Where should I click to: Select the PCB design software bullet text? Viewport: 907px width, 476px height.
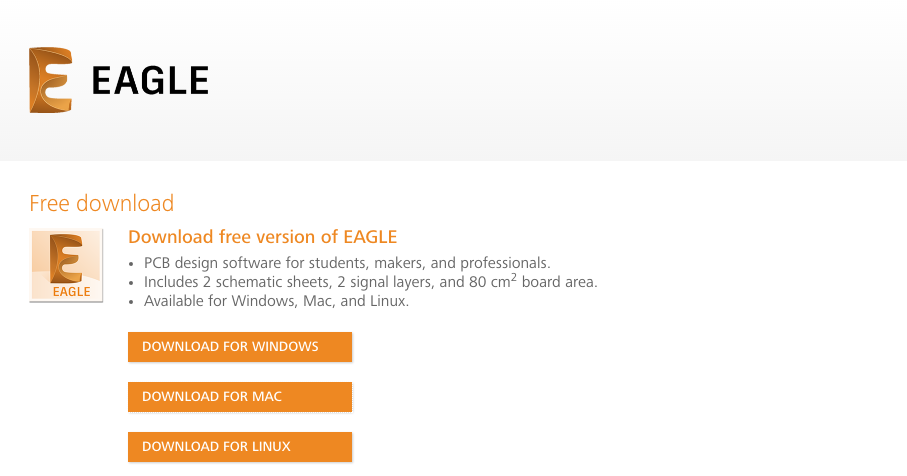[347, 263]
